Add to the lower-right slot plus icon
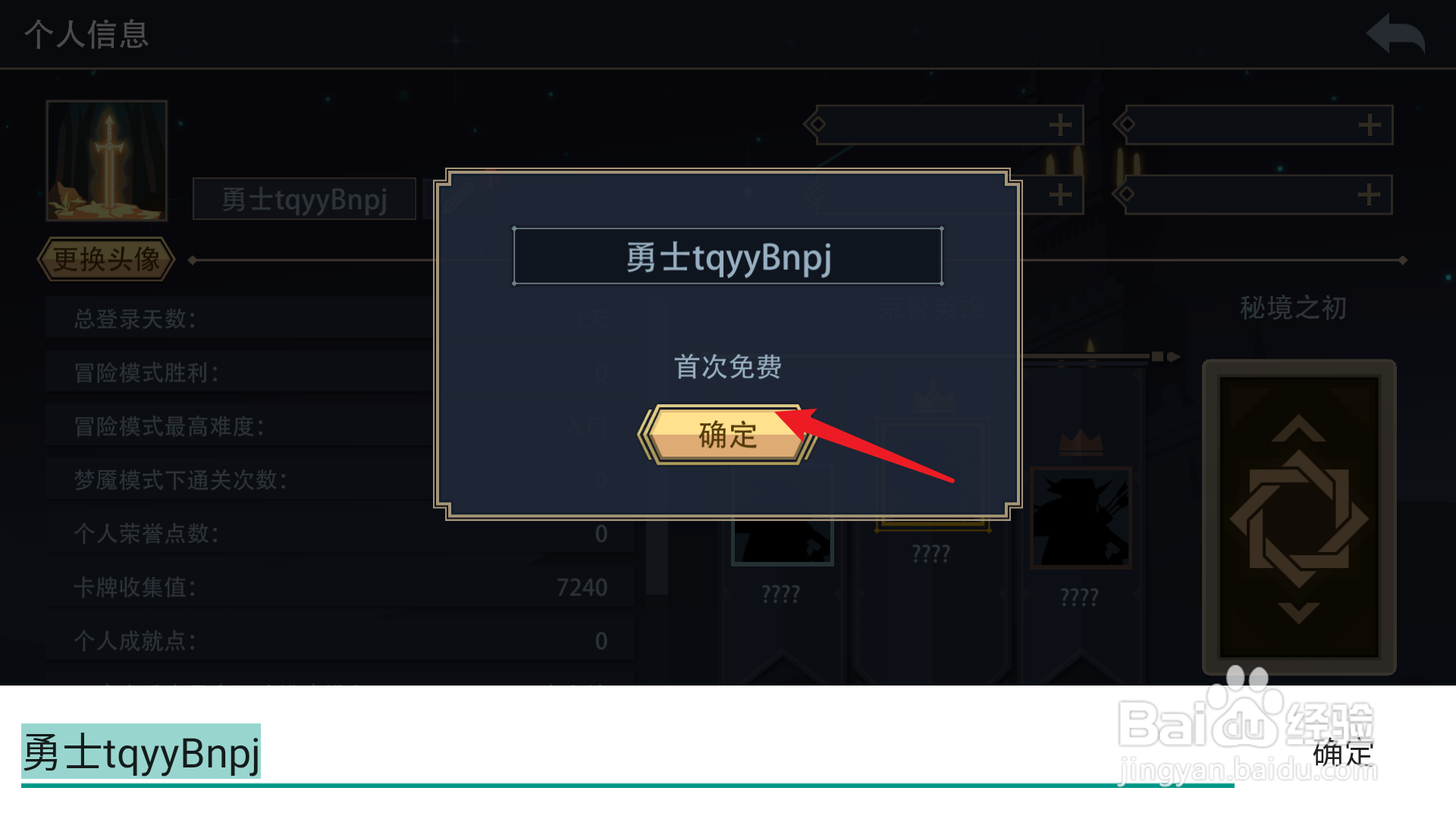 click(x=1369, y=195)
